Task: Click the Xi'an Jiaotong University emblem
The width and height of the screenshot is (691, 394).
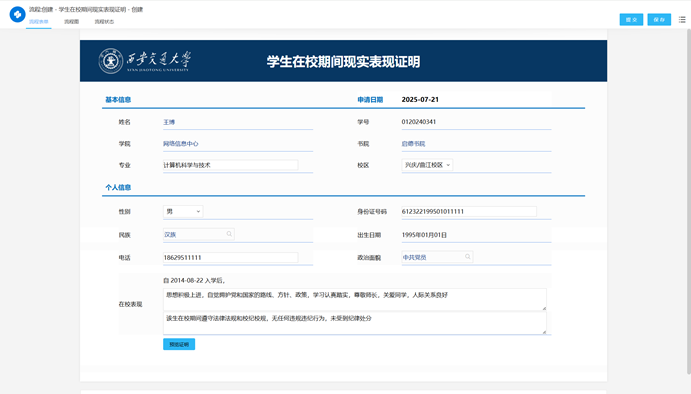Action: (x=110, y=61)
